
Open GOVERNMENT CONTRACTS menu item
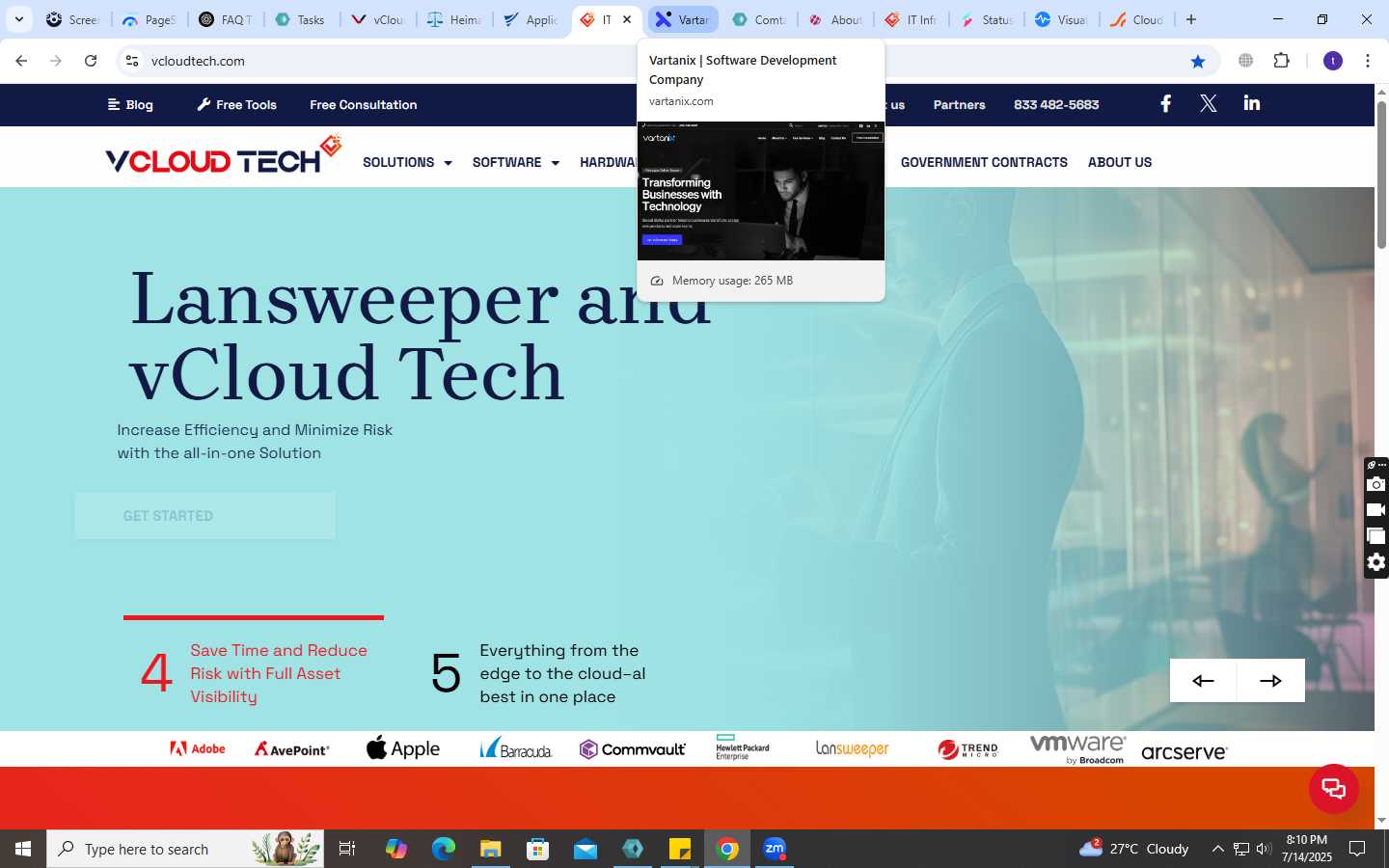tap(984, 163)
